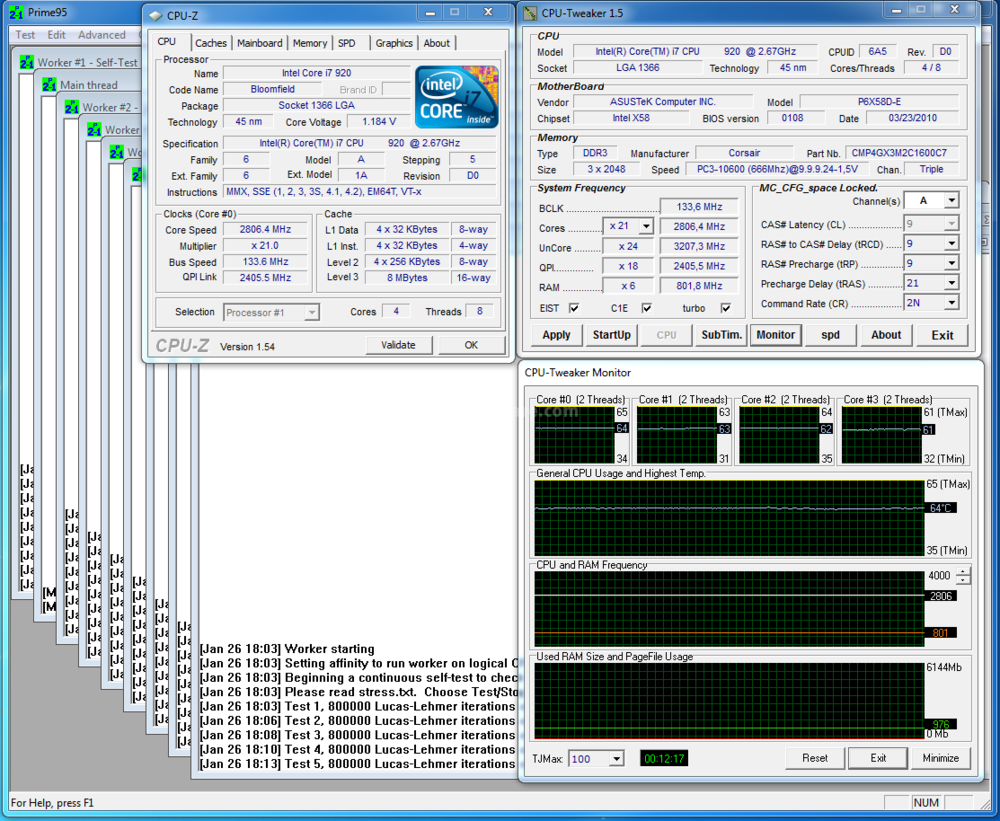The width and height of the screenshot is (1000, 821).
Task: Open the Command Rate (CR) dropdown
Action: pyautogui.click(x=952, y=303)
